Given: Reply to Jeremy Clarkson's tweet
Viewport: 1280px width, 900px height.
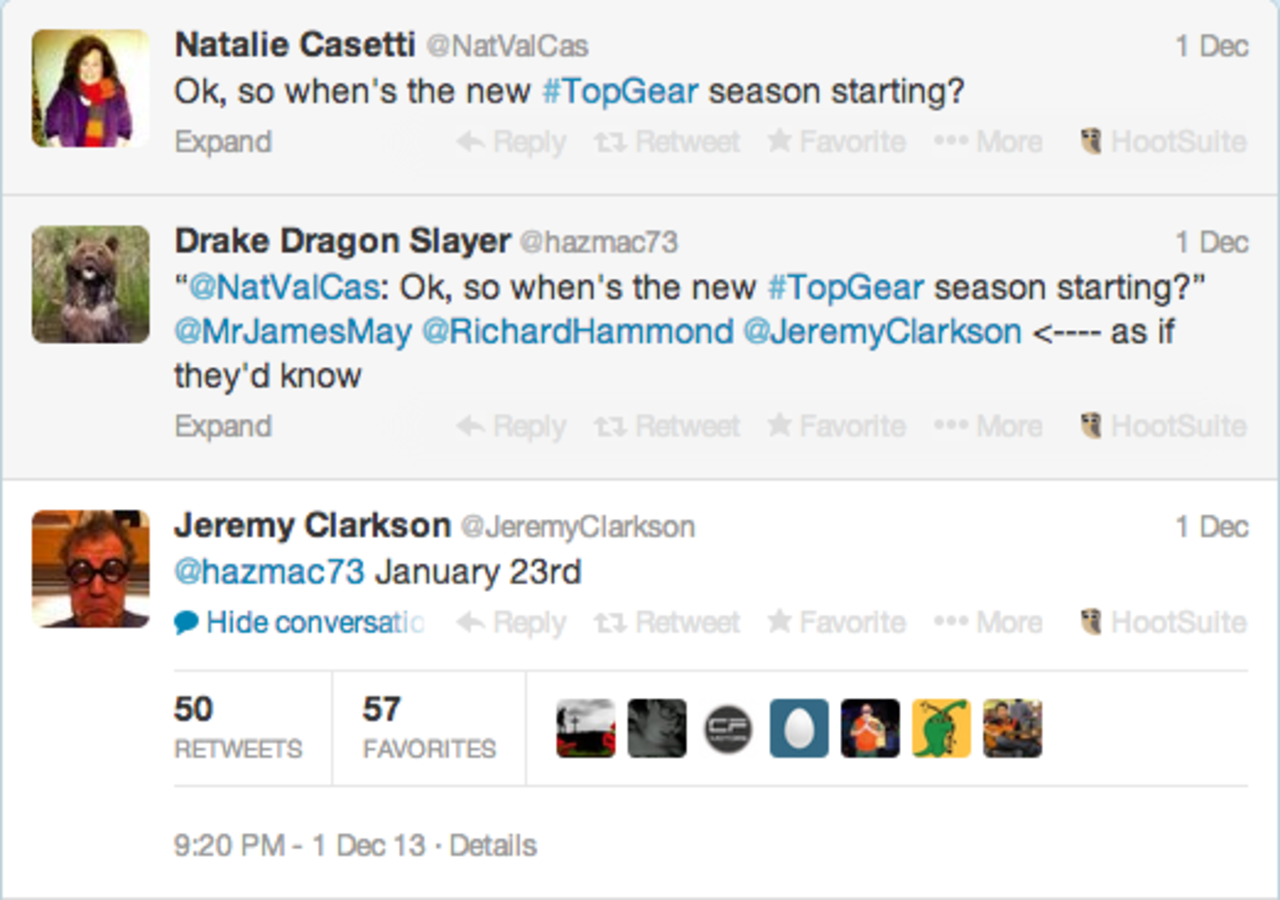Looking at the screenshot, I should pos(511,623).
